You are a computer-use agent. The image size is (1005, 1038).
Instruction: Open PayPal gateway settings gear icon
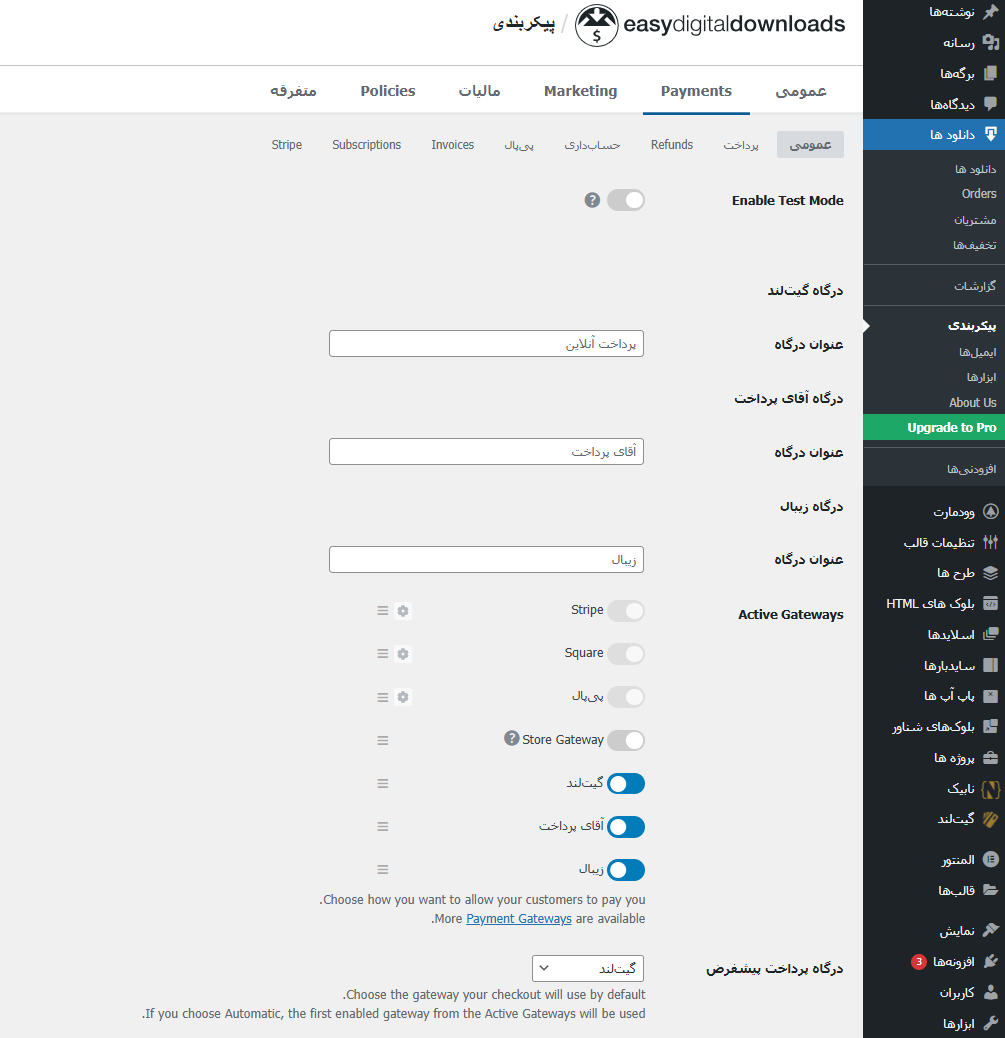(403, 697)
